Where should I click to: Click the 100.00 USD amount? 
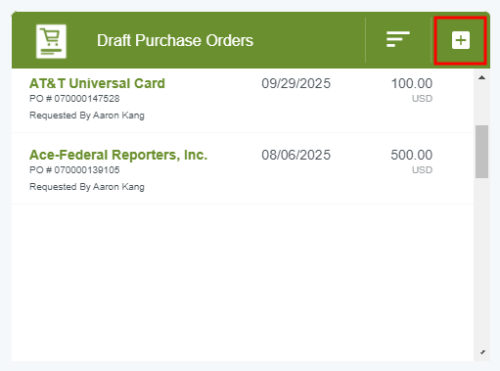click(412, 89)
